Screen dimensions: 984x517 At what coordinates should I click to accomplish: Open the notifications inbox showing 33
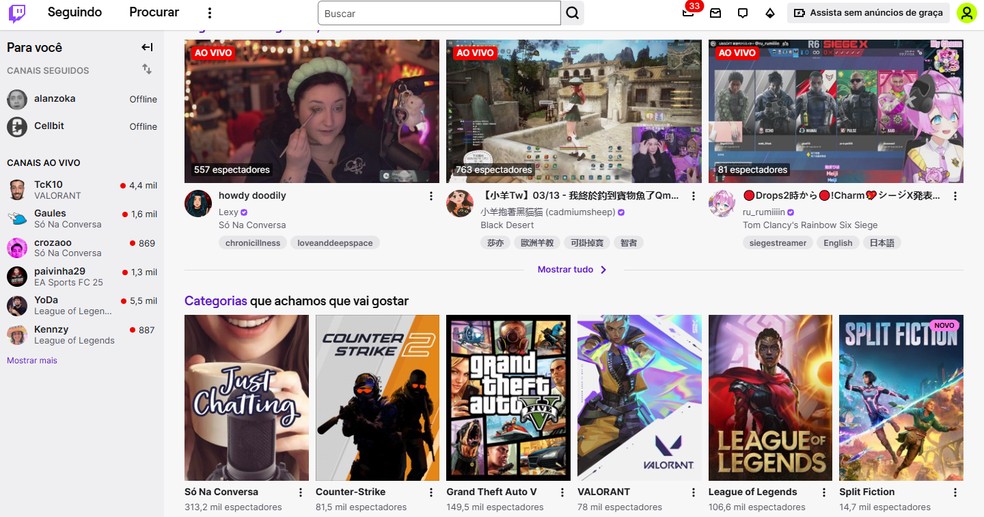point(688,13)
